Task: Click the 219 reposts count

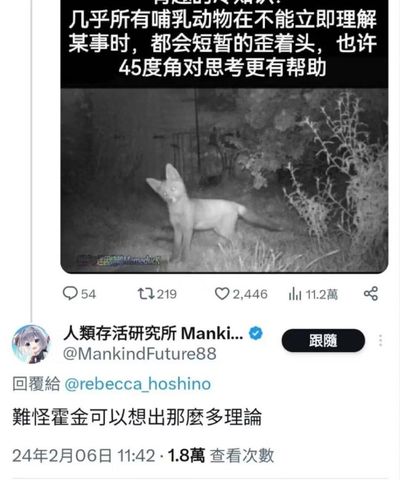Action: 167,294
